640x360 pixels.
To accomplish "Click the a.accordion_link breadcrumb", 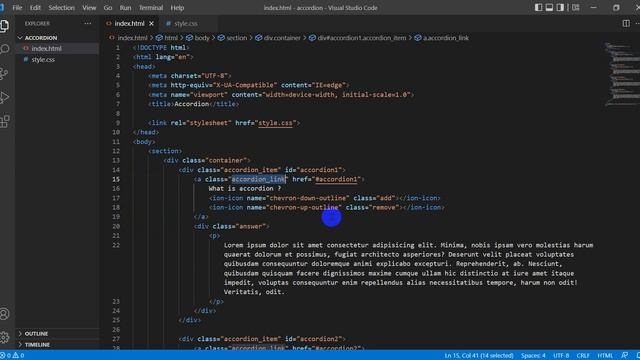I will click(x=442, y=38).
